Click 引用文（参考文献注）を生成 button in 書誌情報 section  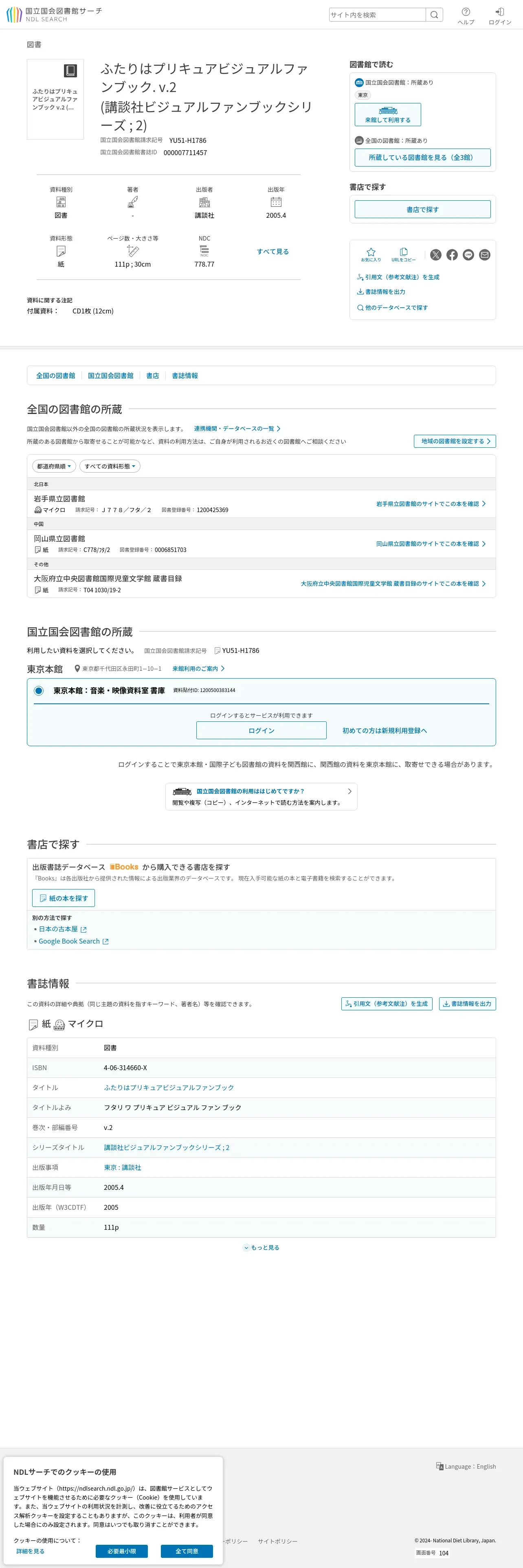[x=387, y=1004]
